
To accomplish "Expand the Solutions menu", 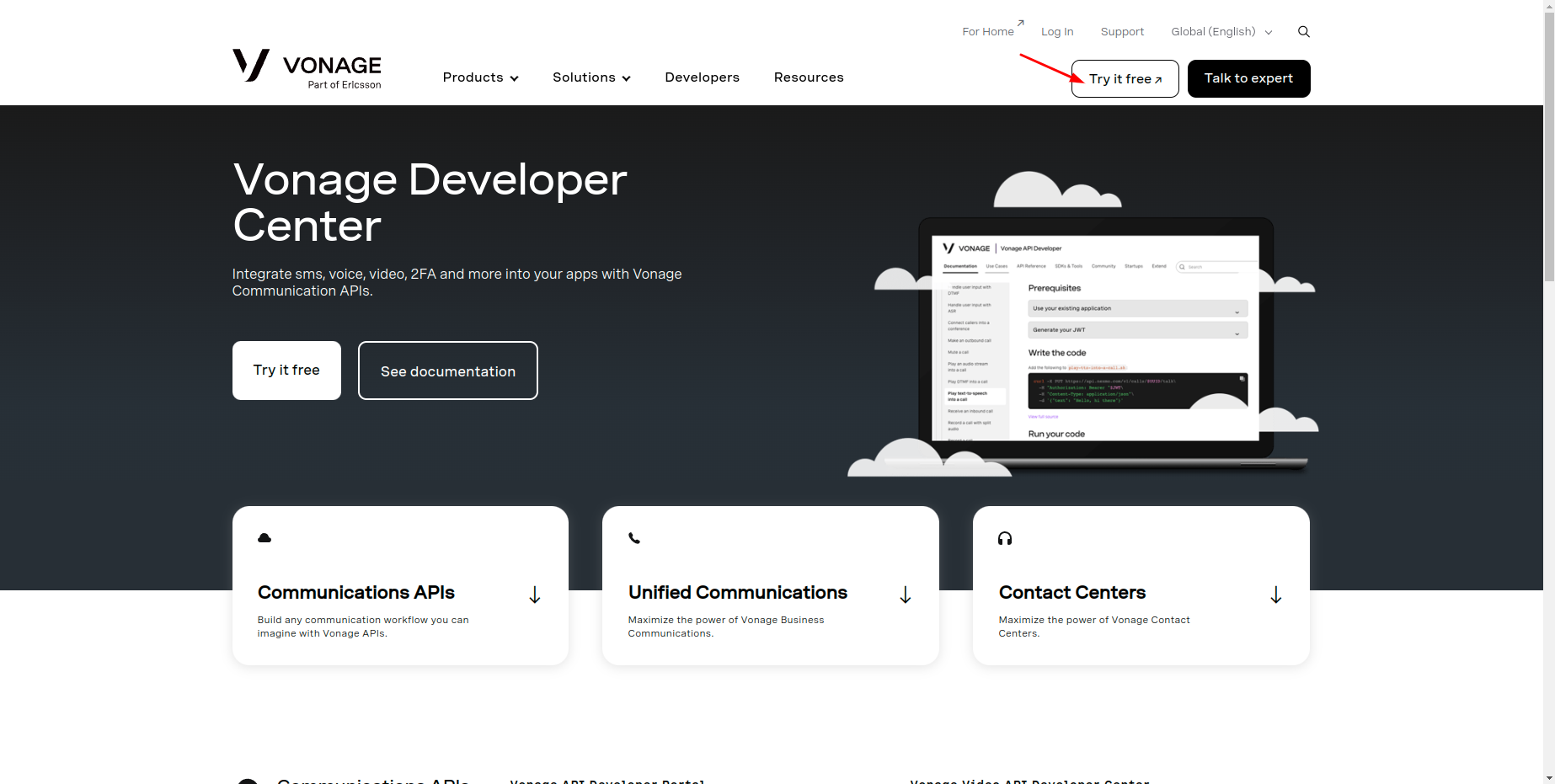I will tap(591, 77).
